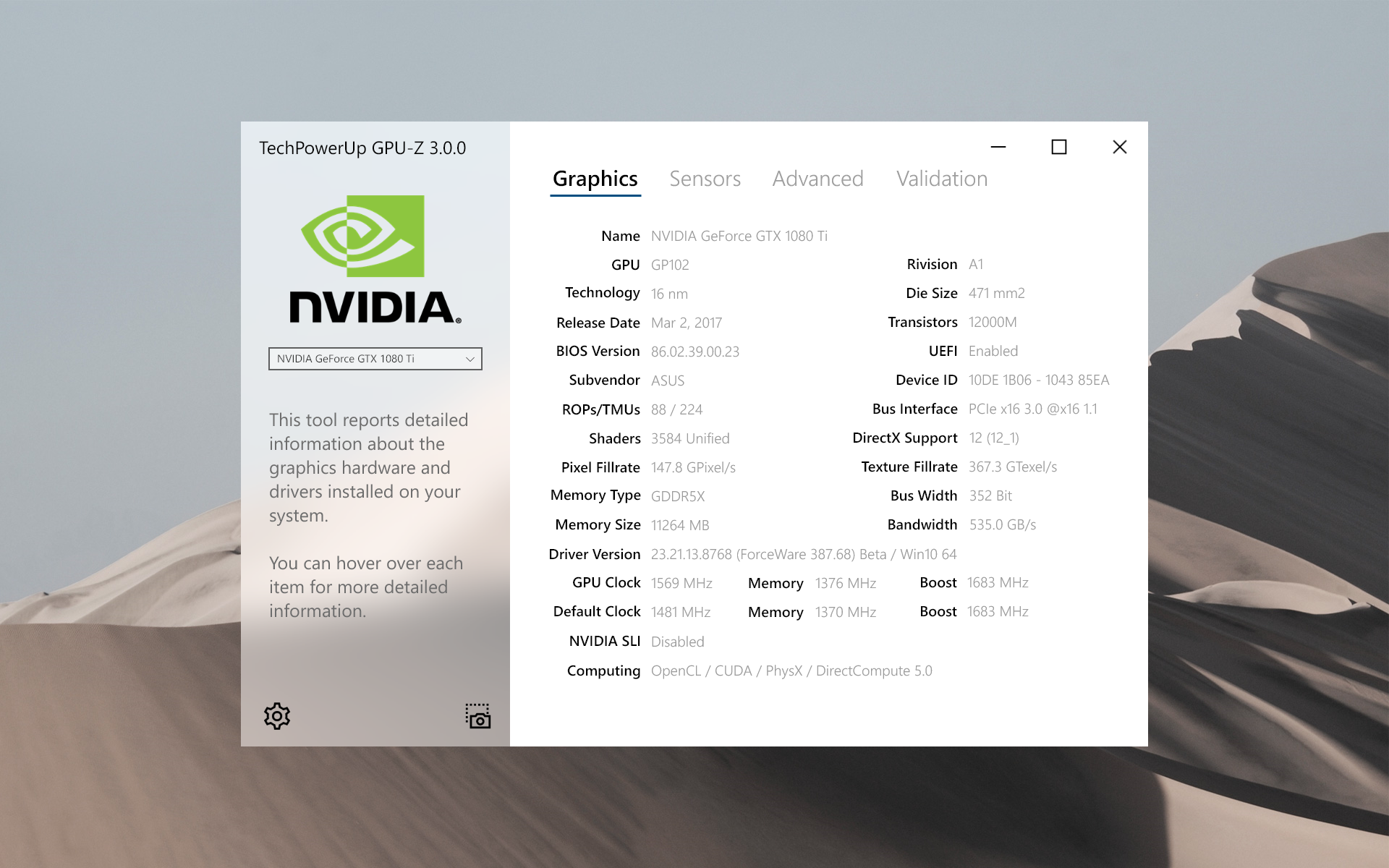Screen dimensions: 1389x868
Task: Click the GPU Clock row Memory value 1376 MHz
Action: [846, 583]
